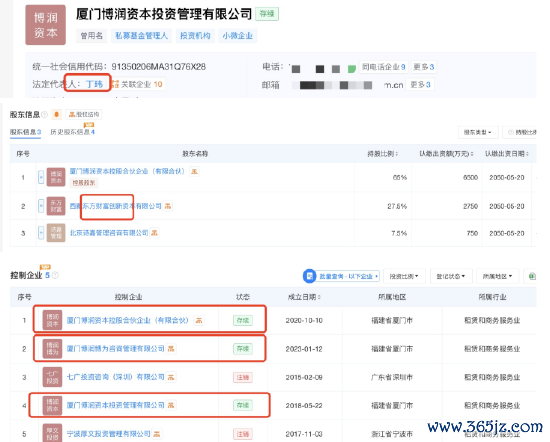Click the 控股股东 label under first shareholder
The image size is (550, 442).
83,182
